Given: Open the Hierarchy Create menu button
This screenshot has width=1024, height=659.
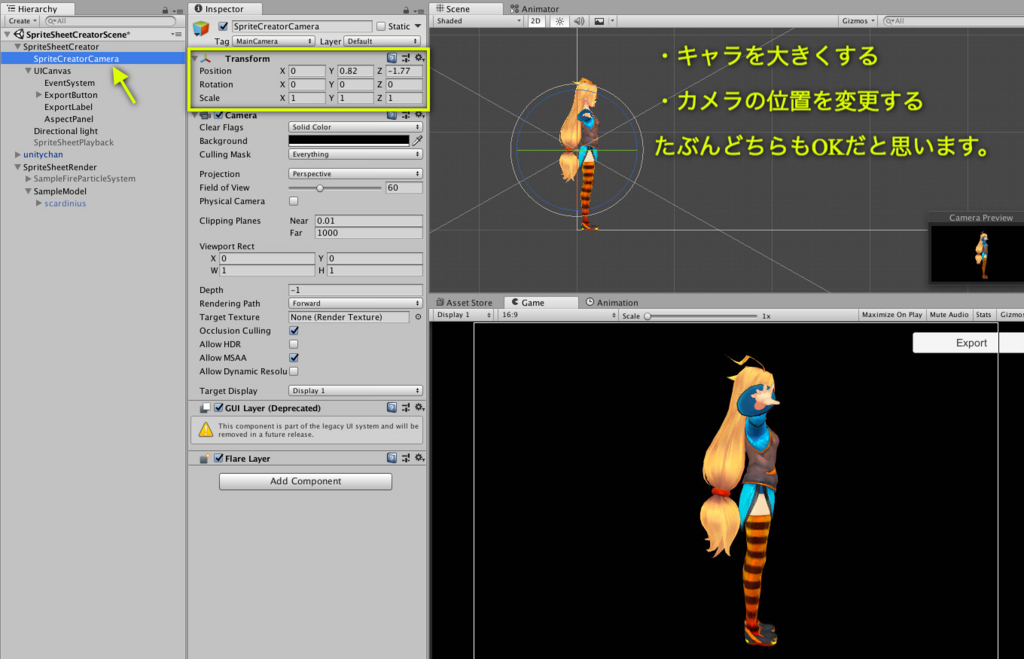Looking at the screenshot, I should pos(22,21).
